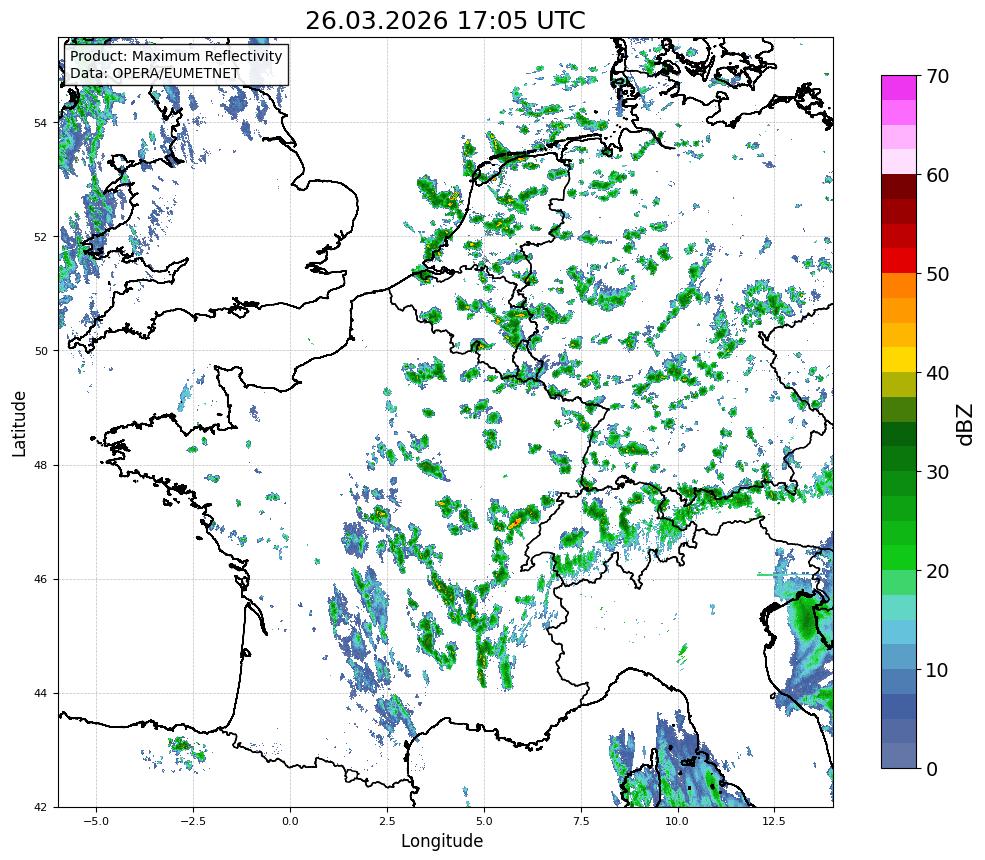Click the latitude tick label 44
The height and width of the screenshot is (860, 985).
(x=41, y=694)
